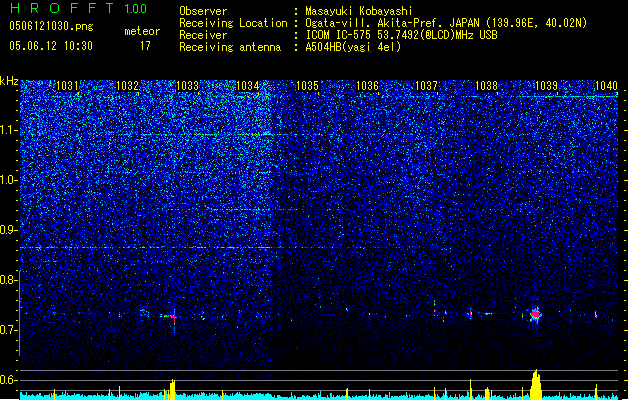
Task: Click the 1.0 kHz frequency label
Action: (x=8, y=181)
